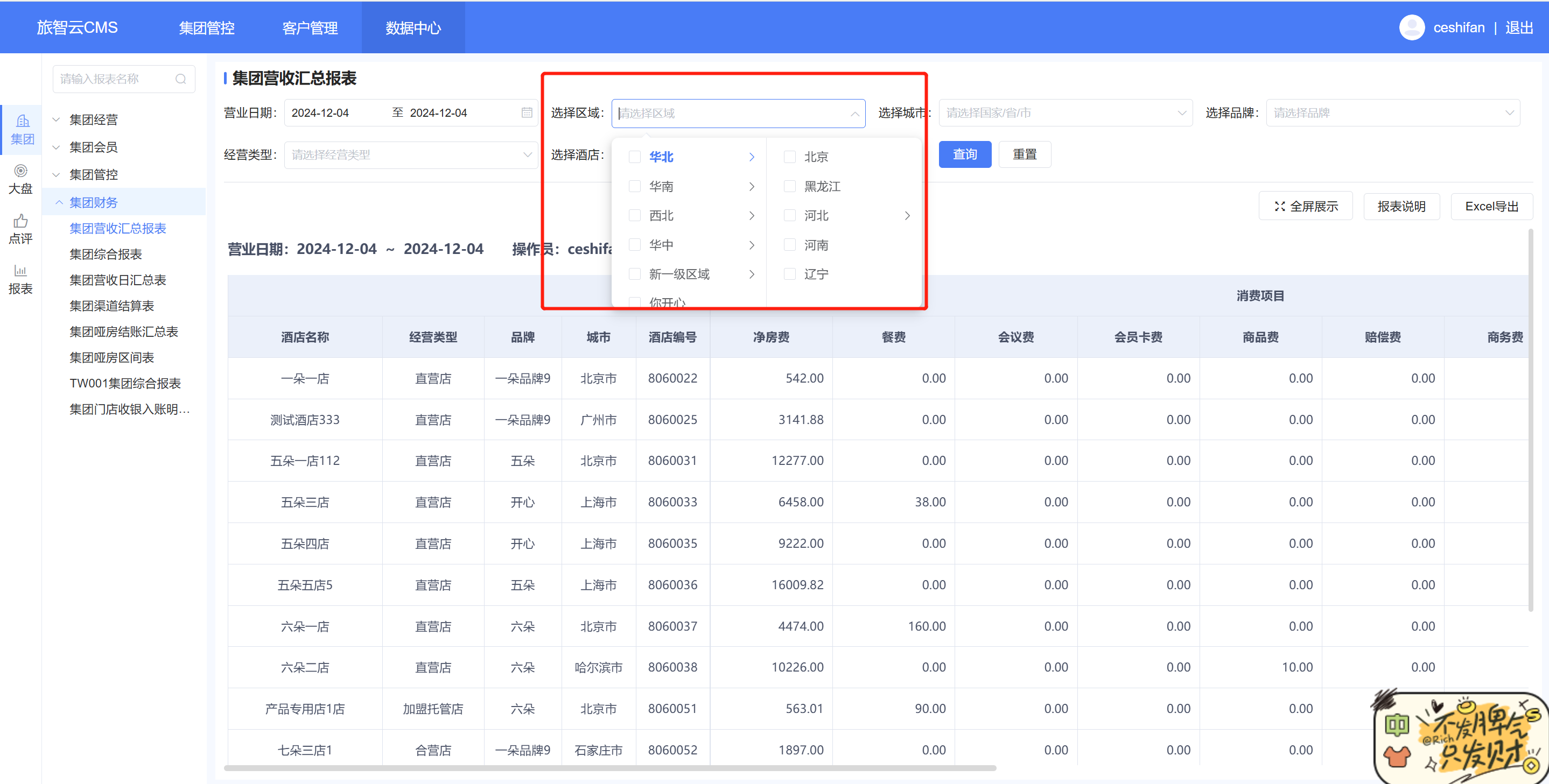Image resolution: width=1549 pixels, height=784 pixels.
Task: Open the 集团 sidebar icon
Action: pos(21,129)
